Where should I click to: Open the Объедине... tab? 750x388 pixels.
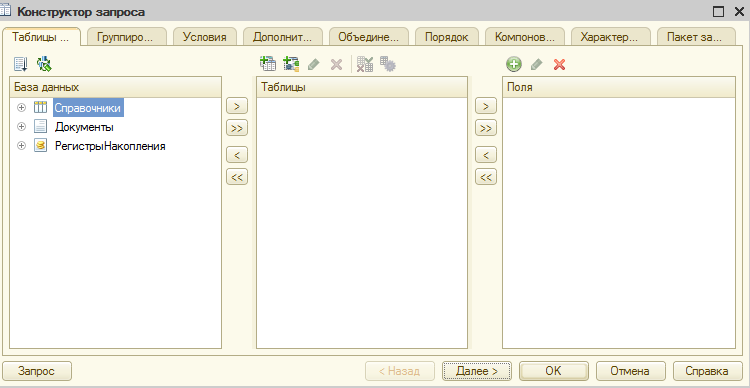pos(368,37)
